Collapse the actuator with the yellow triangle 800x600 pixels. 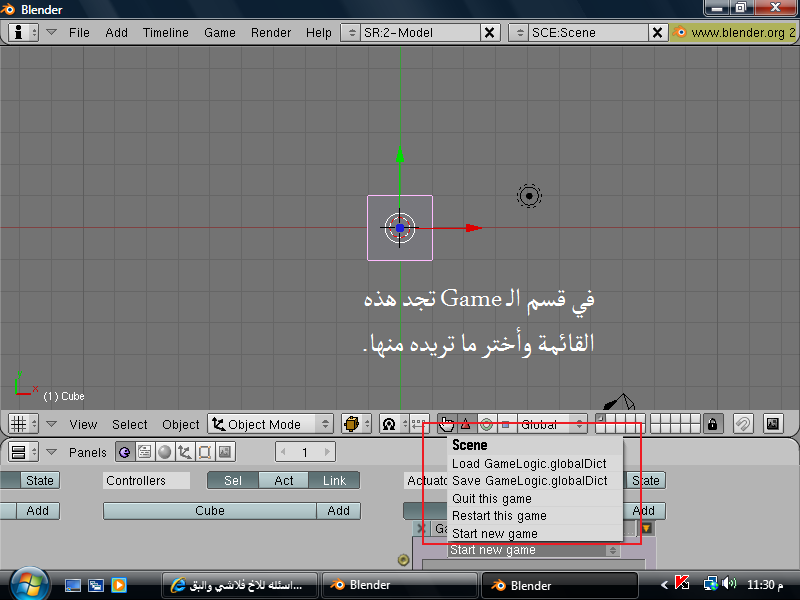pyautogui.click(x=646, y=529)
